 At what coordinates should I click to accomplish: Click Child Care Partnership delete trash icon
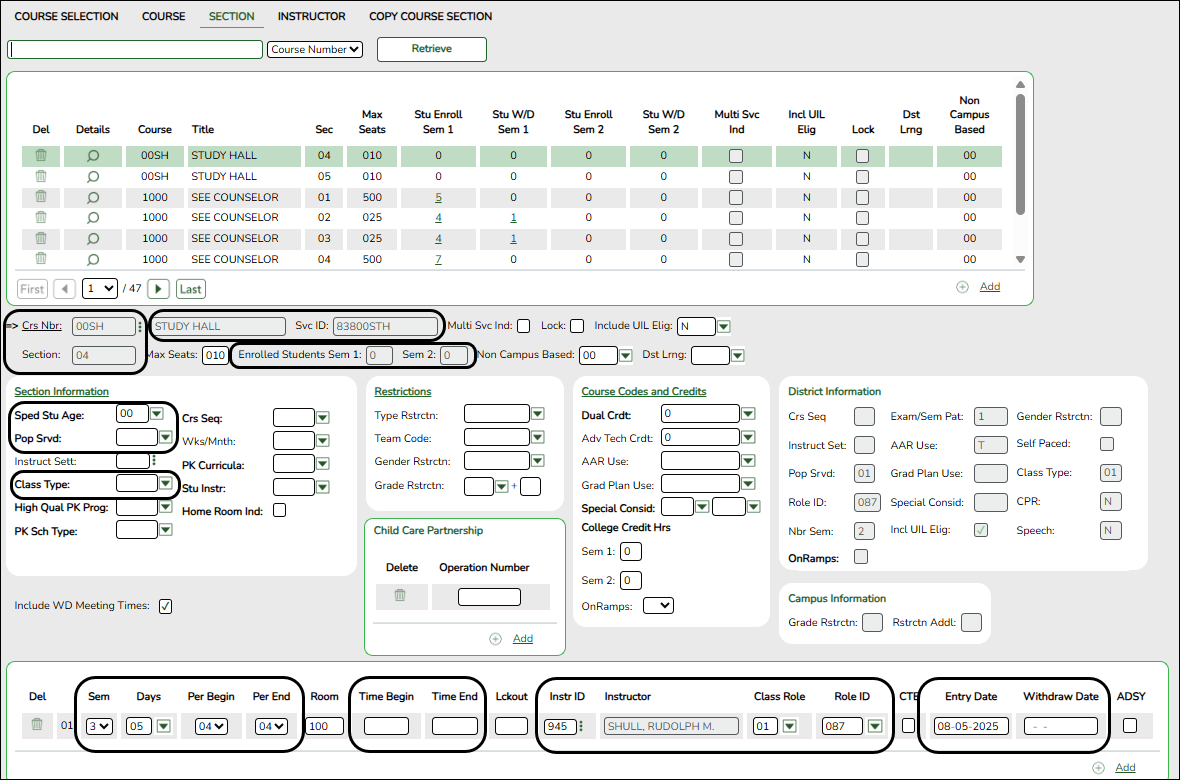click(400, 596)
